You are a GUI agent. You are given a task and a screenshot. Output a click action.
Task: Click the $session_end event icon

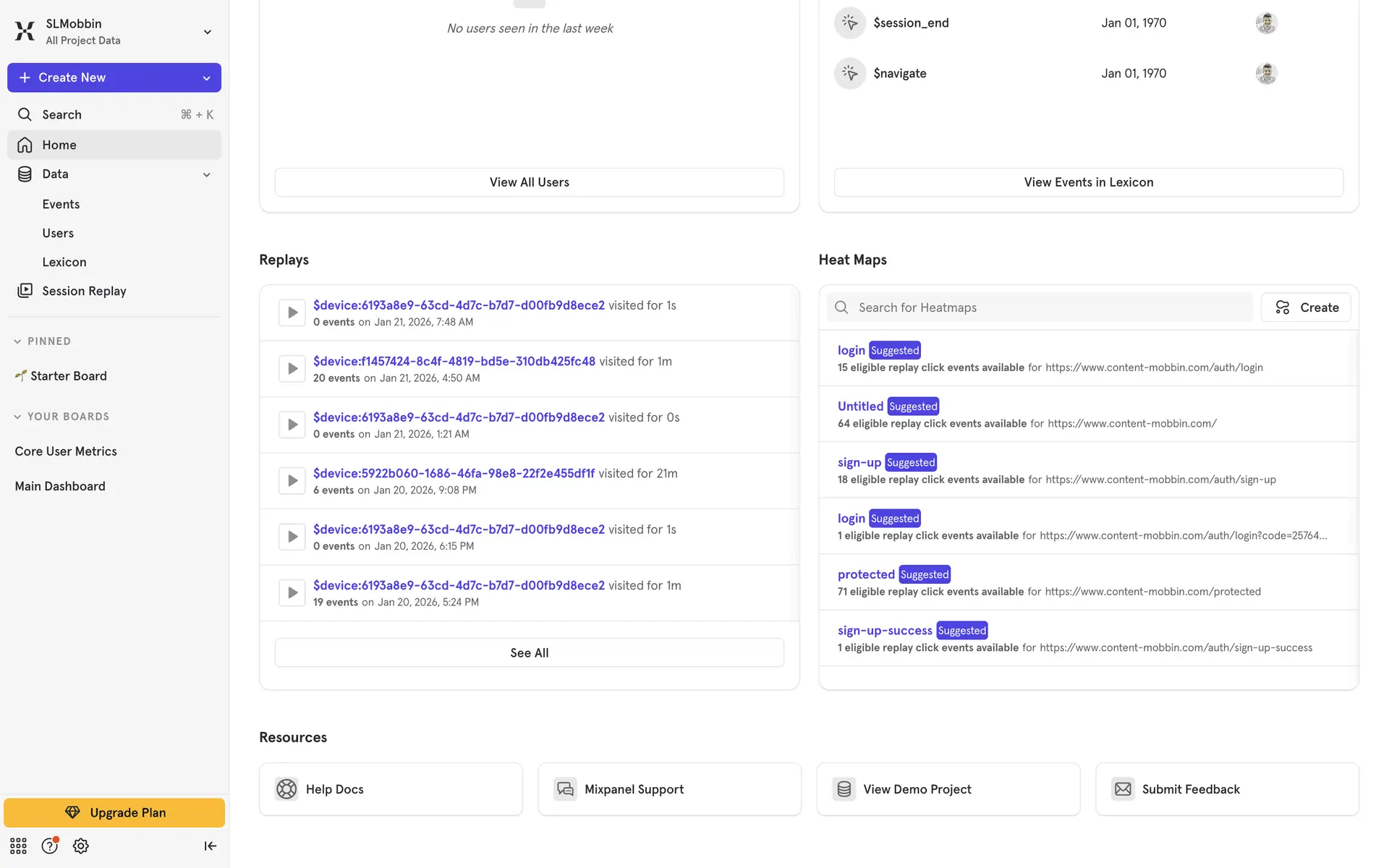pos(850,22)
